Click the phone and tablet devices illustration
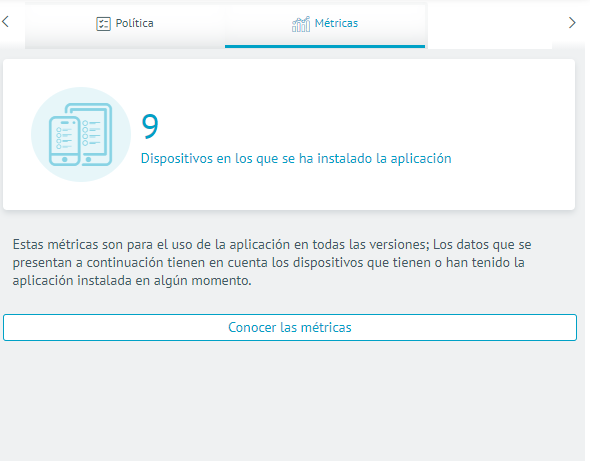 (x=81, y=134)
